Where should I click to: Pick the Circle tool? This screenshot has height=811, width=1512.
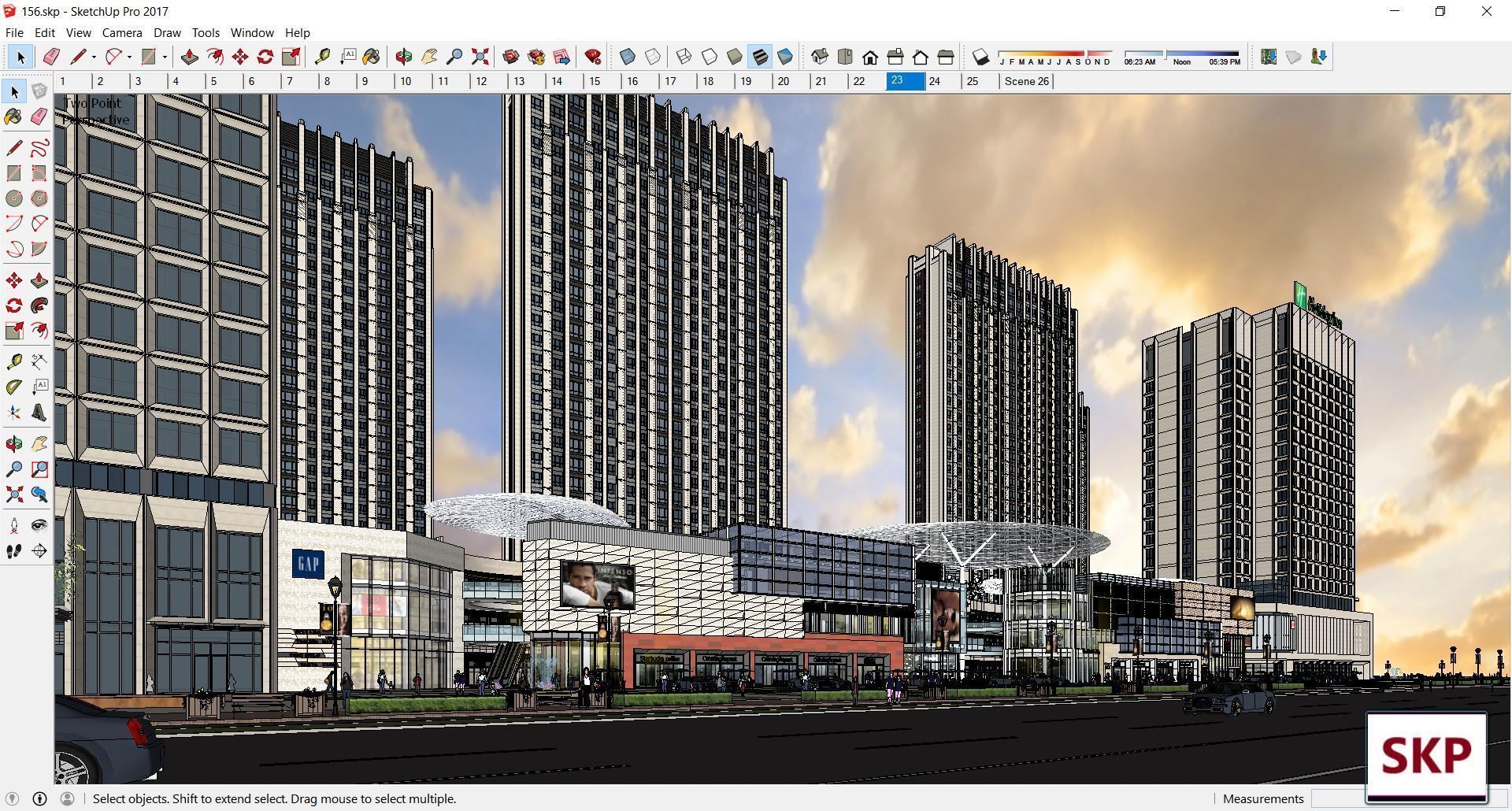14,198
